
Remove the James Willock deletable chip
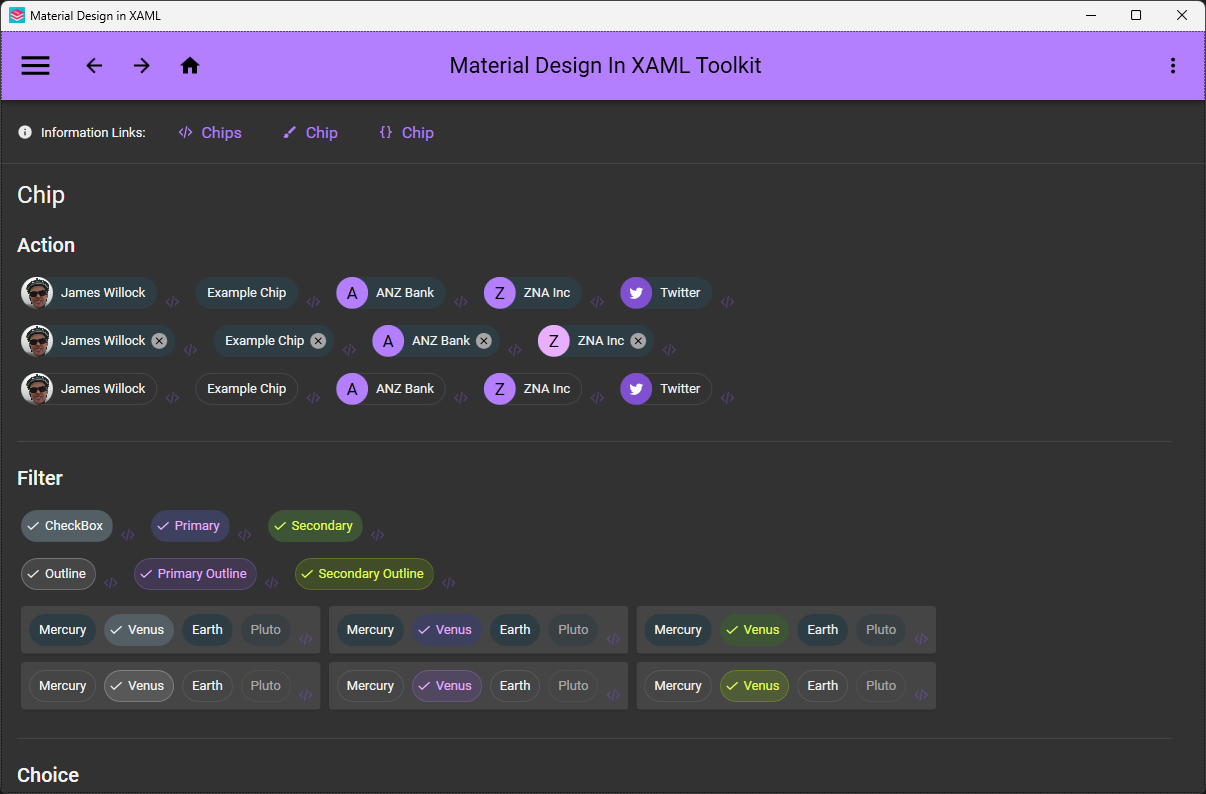(x=159, y=341)
